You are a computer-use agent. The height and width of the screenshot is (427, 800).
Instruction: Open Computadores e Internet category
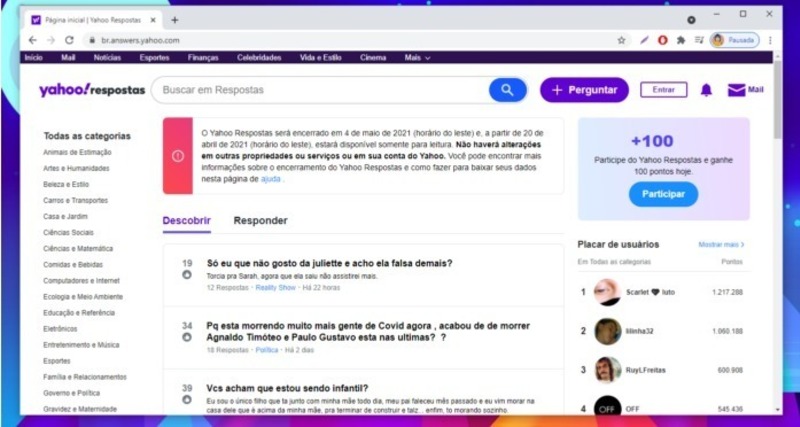click(x=81, y=281)
